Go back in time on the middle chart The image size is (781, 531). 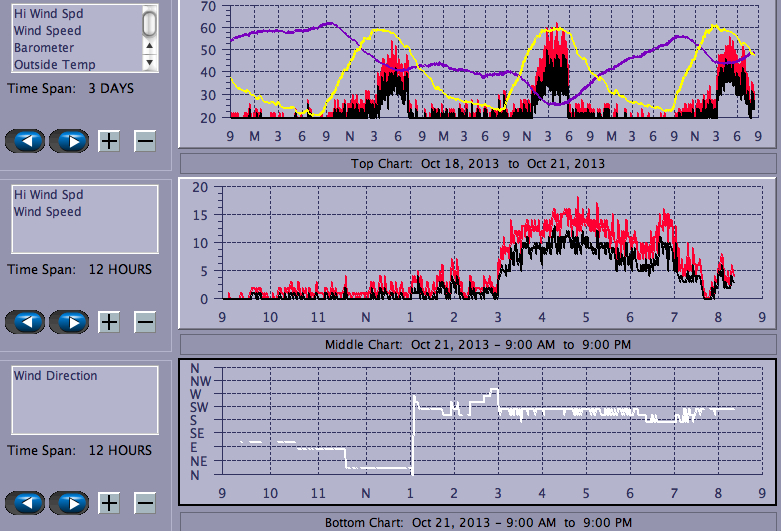click(x=27, y=322)
